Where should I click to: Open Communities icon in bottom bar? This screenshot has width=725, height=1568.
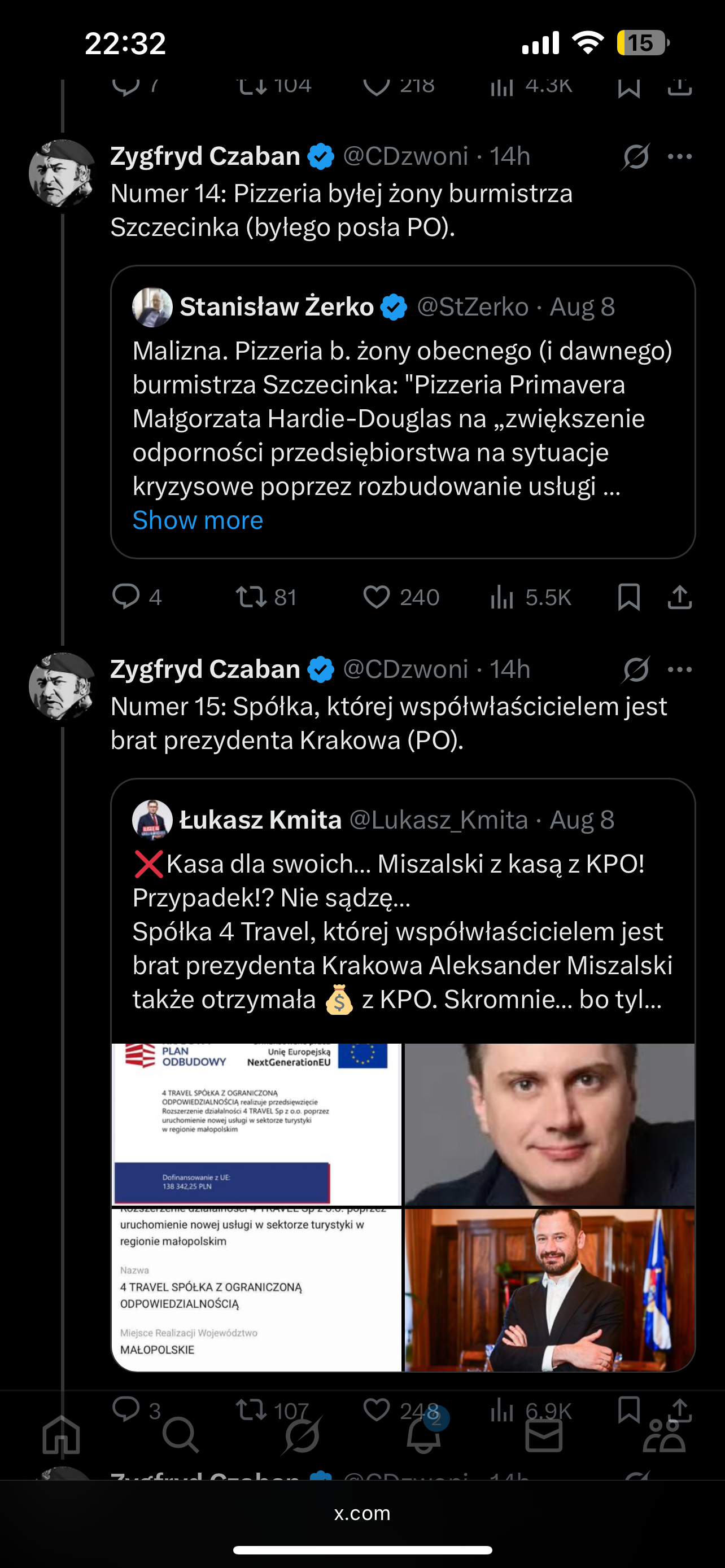tap(664, 1434)
